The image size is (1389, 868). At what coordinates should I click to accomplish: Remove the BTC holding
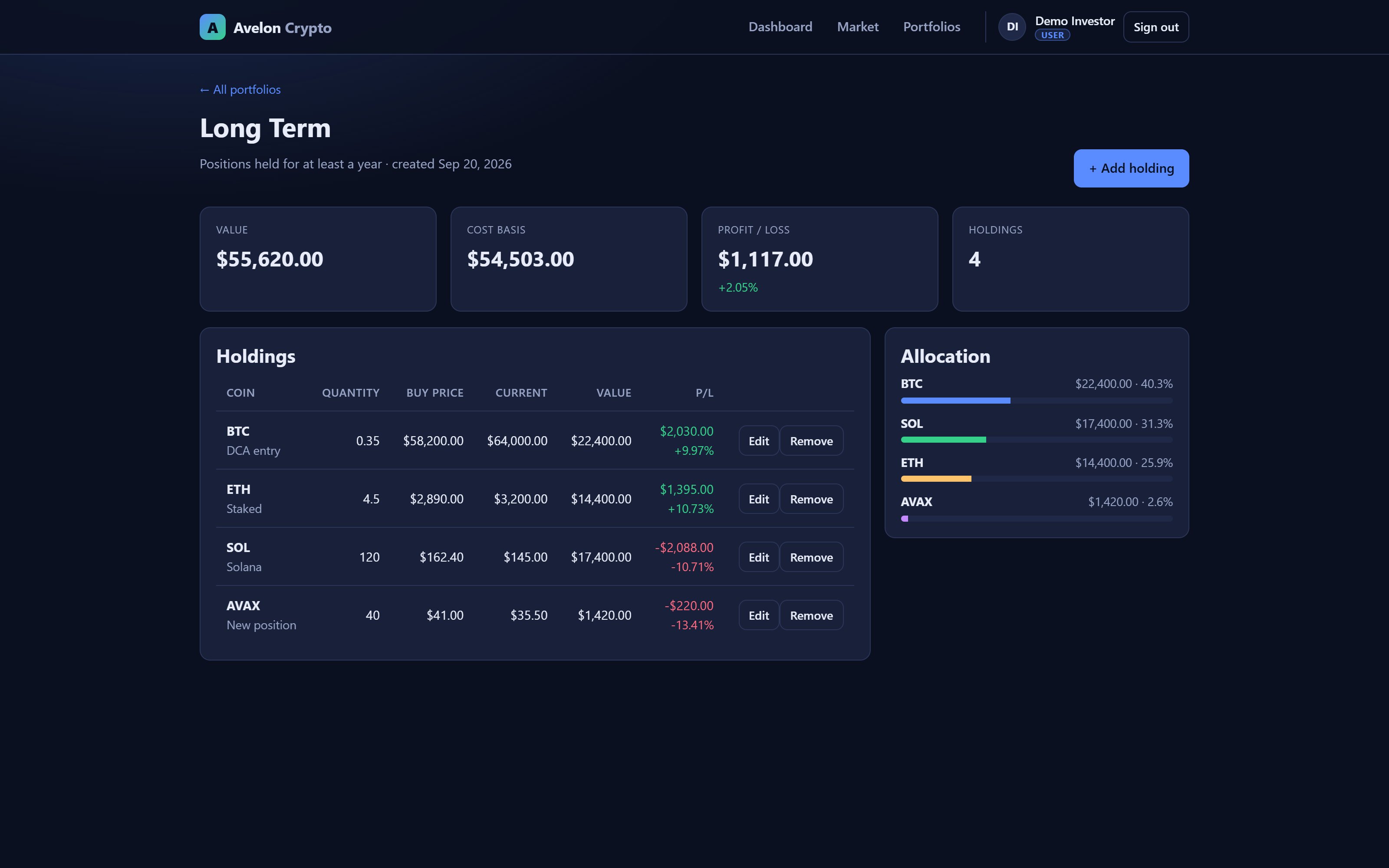811,441
